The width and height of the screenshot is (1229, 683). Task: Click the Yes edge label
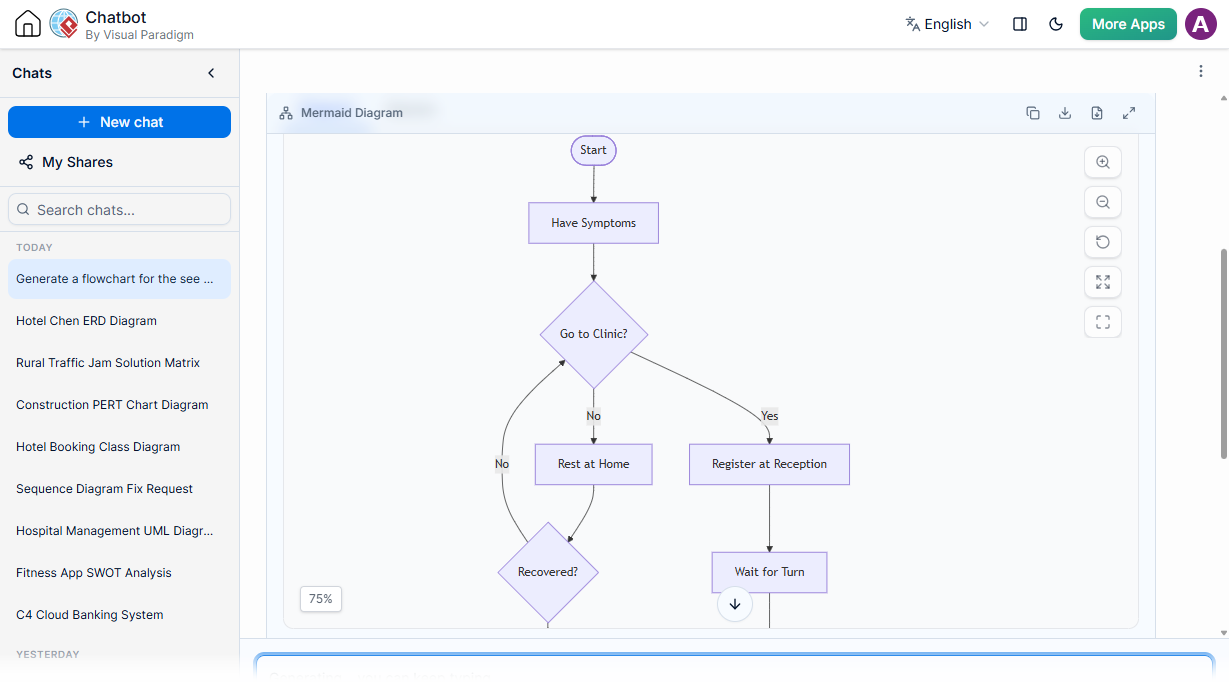(x=769, y=416)
